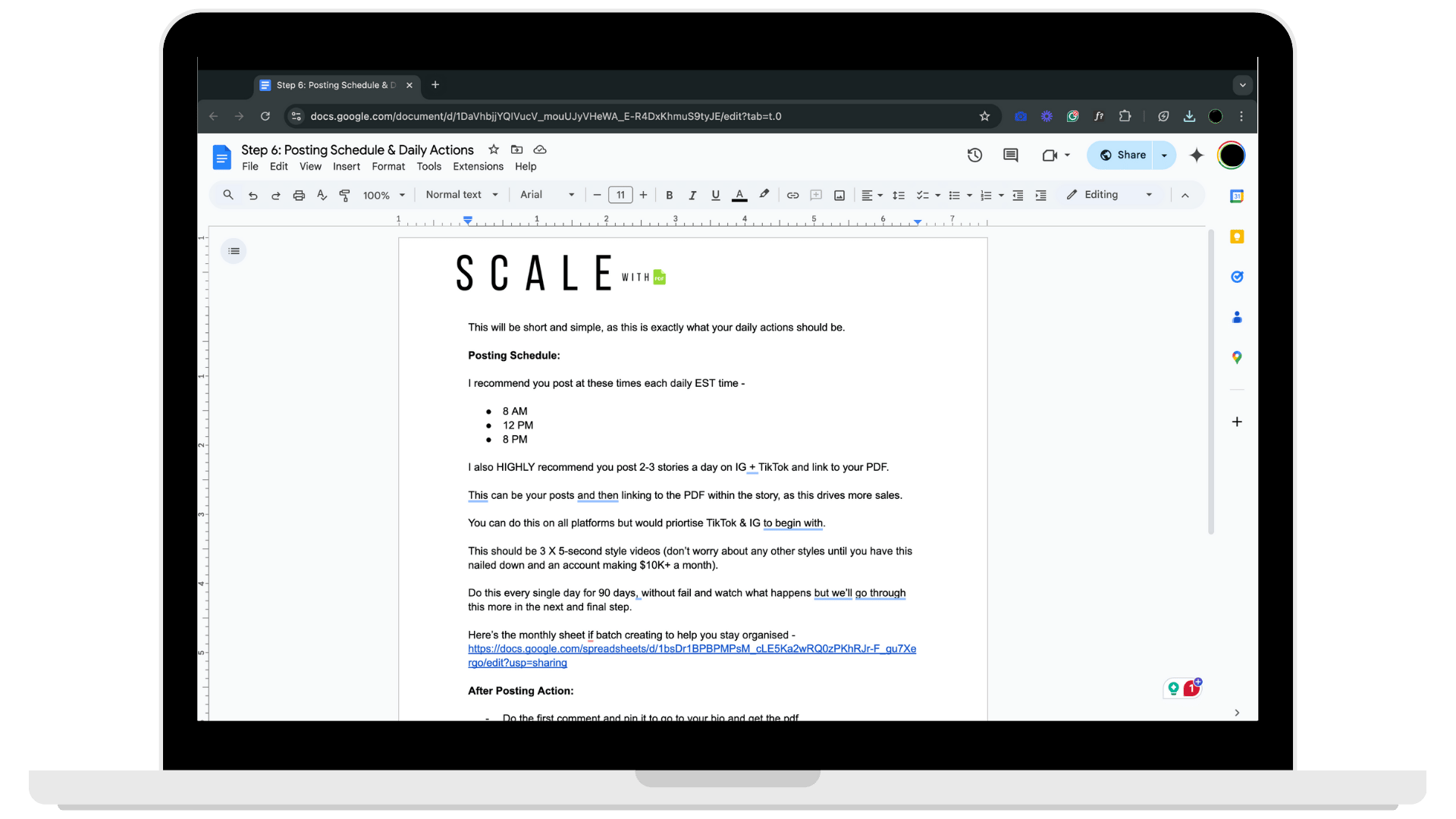Viewport: 1456px width, 819px height.
Task: Open version history clock icon
Action: point(974,155)
